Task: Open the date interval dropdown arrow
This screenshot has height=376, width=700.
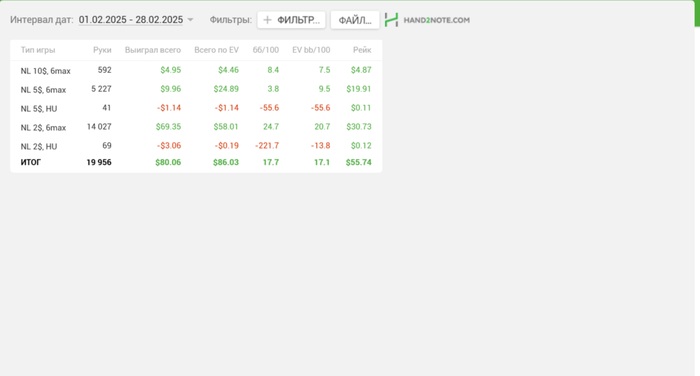Action: coord(190,20)
